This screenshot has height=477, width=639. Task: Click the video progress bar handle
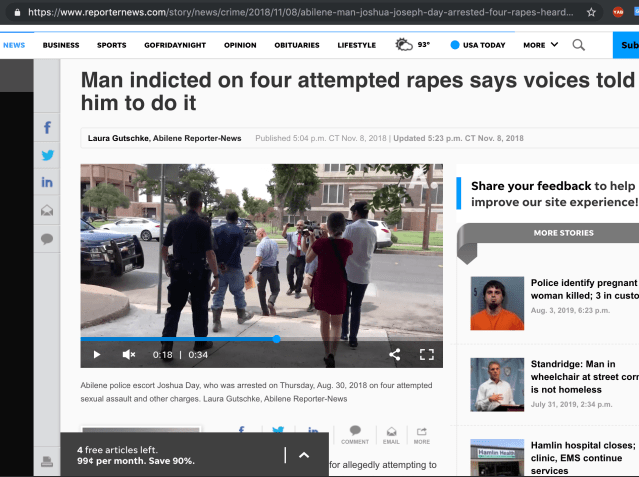[276, 339]
